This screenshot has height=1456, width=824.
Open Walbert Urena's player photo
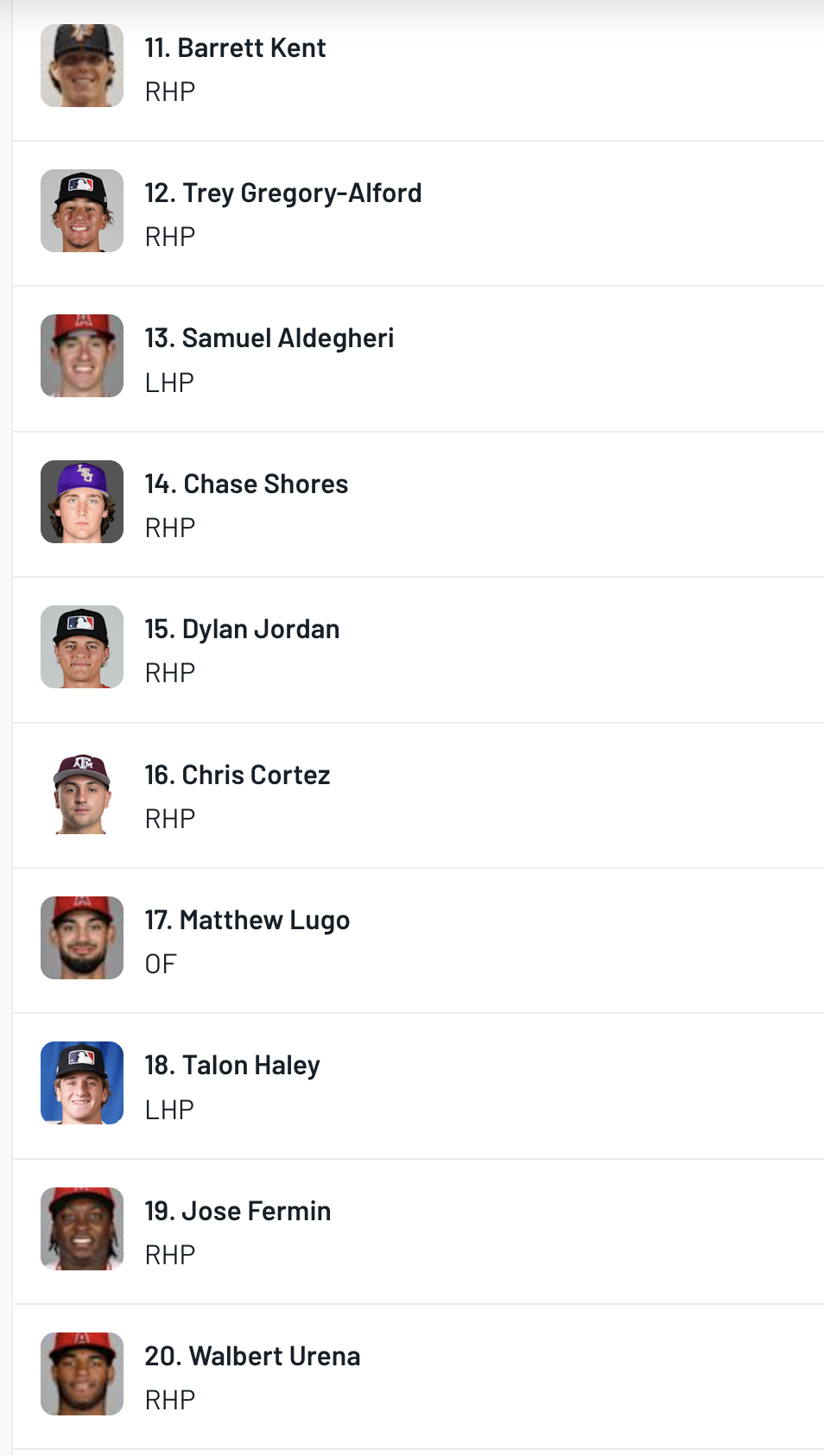[x=82, y=1374]
